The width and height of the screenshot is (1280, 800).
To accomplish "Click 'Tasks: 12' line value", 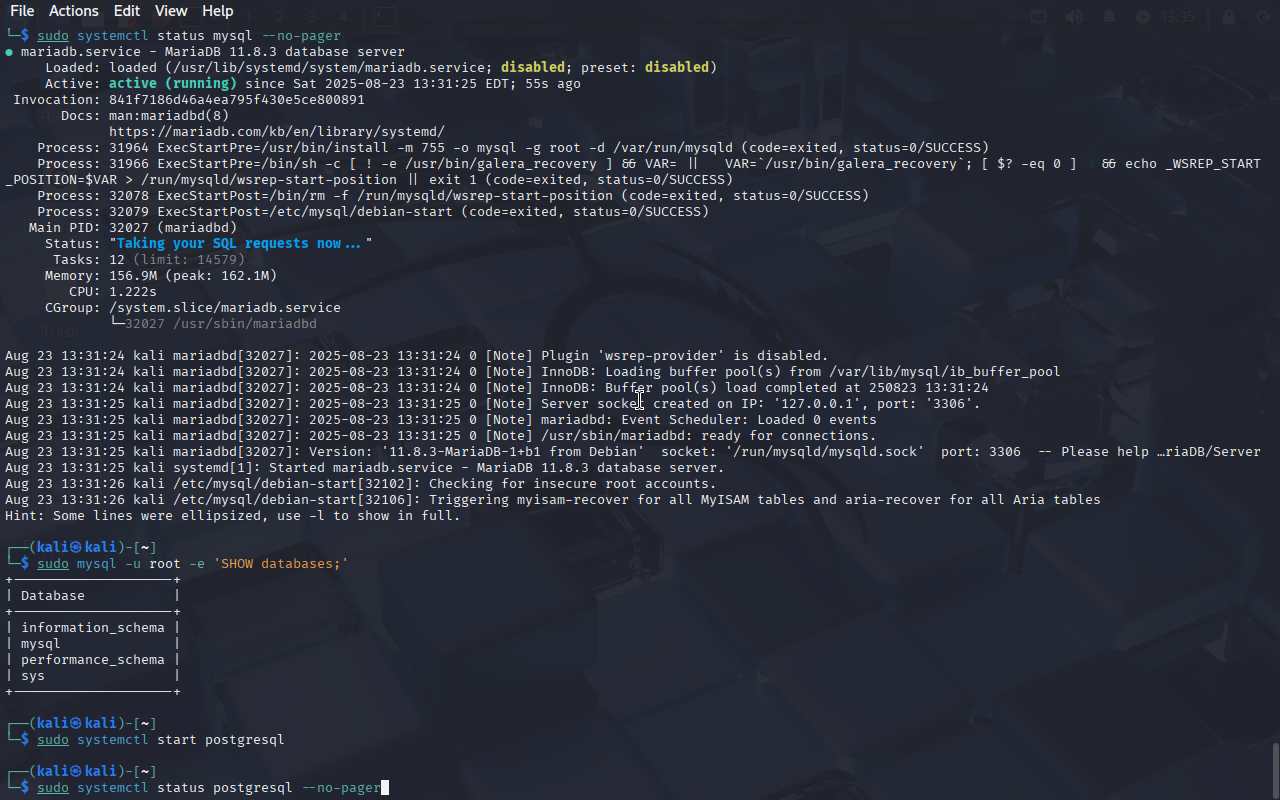I will click(x=117, y=260).
